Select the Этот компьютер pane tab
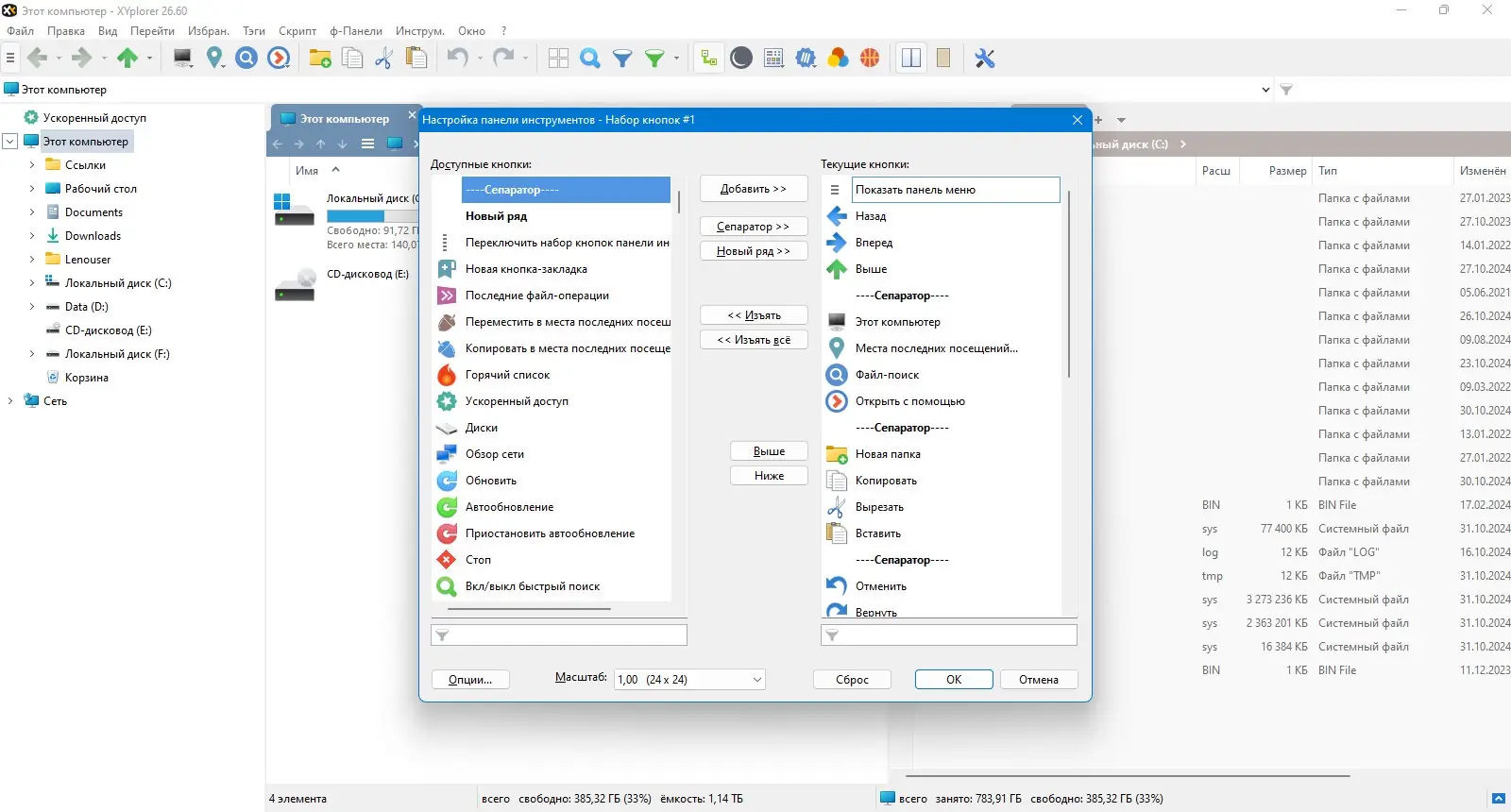Screen dimensions: 1511x812 click(x=344, y=119)
